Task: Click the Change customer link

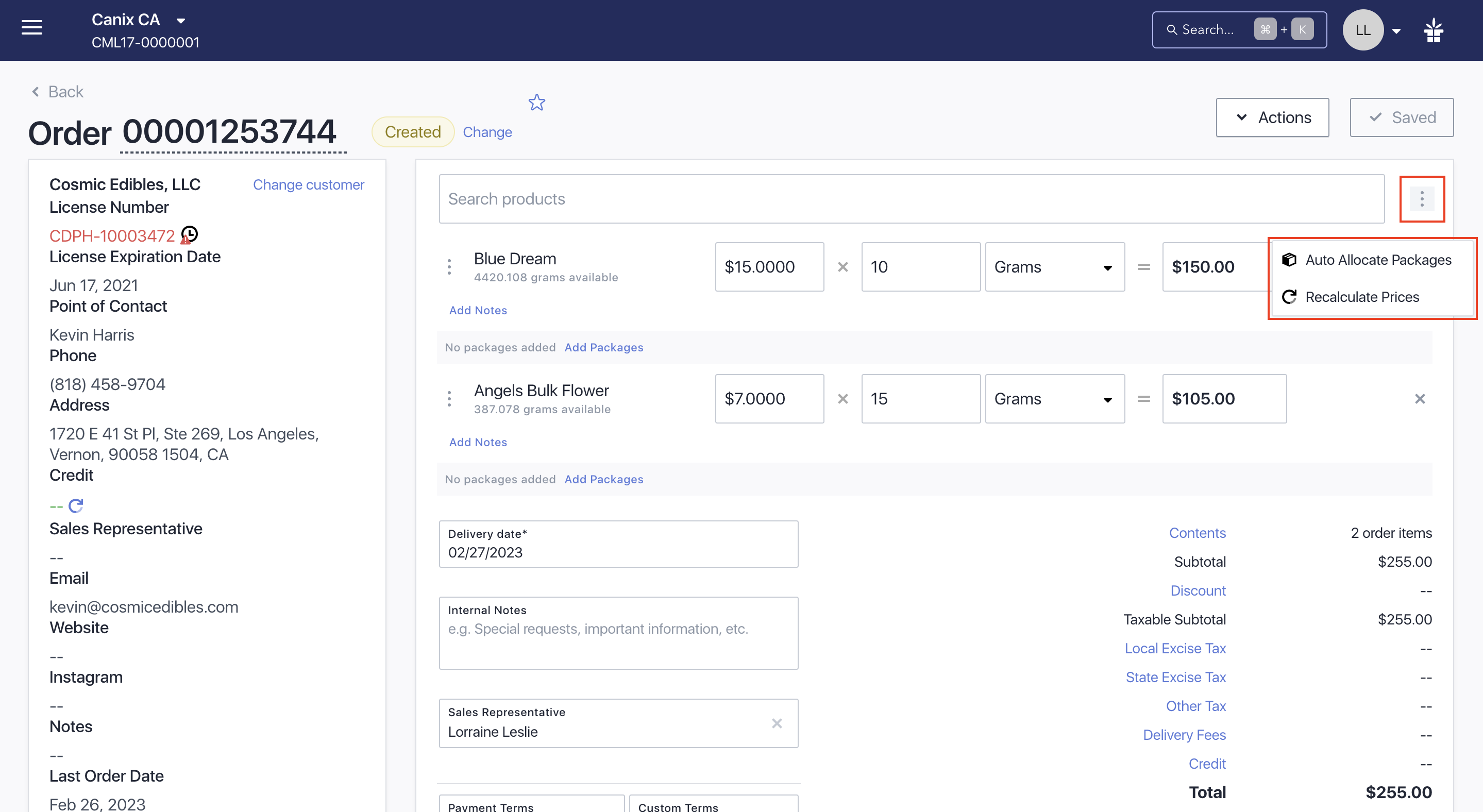Action: (x=309, y=185)
